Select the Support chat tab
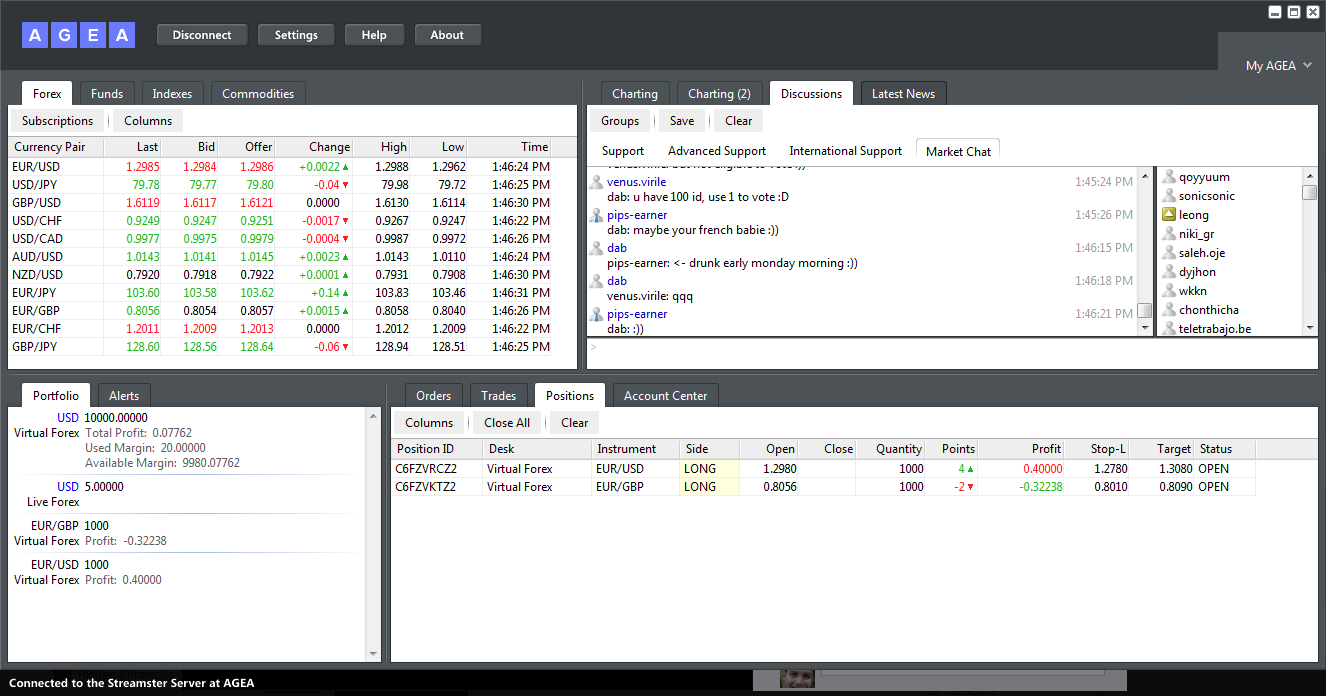The height and width of the screenshot is (696, 1326). (623, 151)
